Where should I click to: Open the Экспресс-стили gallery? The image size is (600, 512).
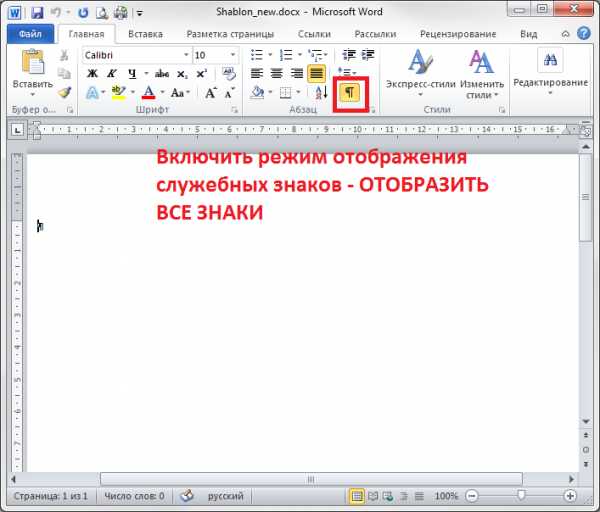point(421,73)
